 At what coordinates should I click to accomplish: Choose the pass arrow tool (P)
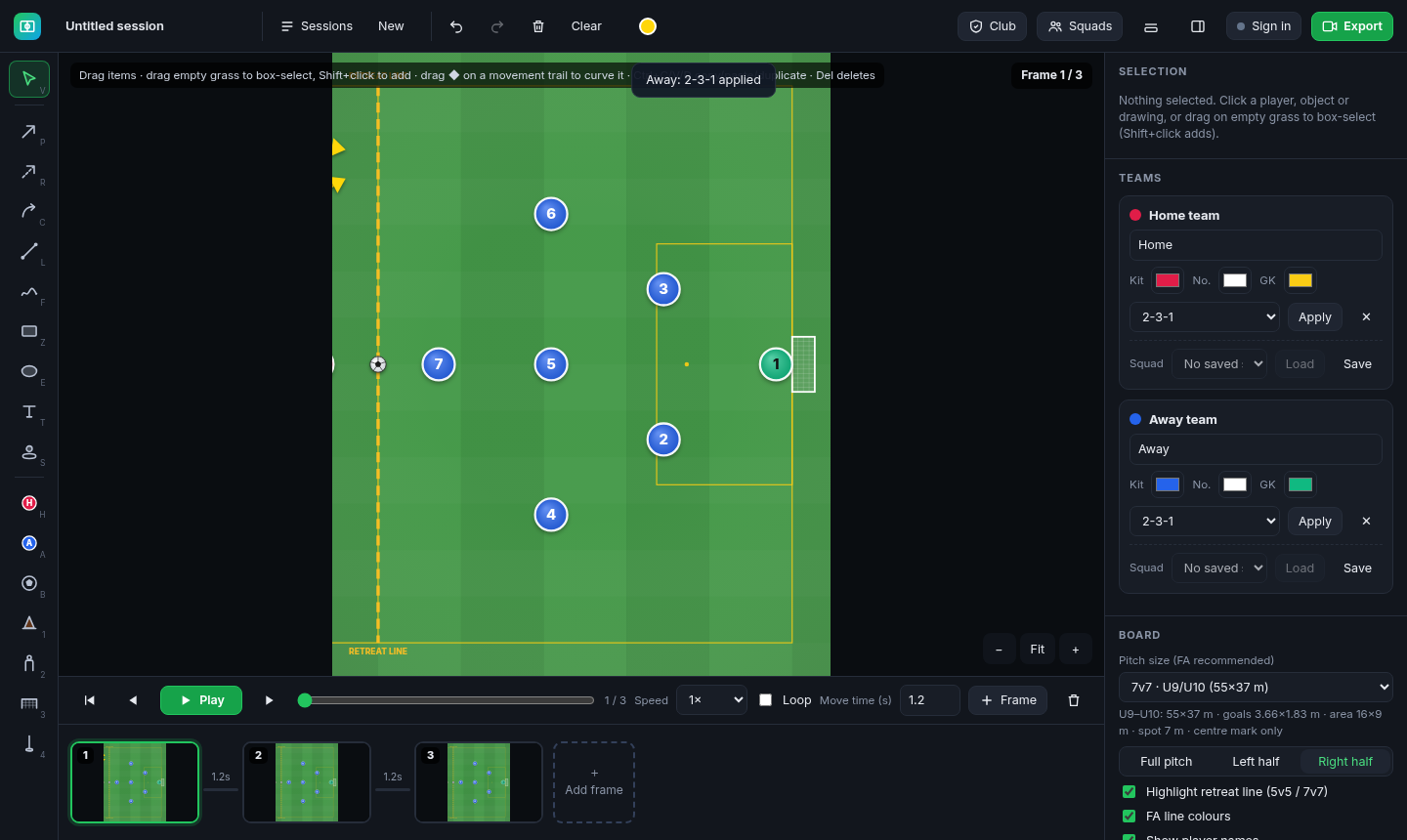pyautogui.click(x=29, y=132)
